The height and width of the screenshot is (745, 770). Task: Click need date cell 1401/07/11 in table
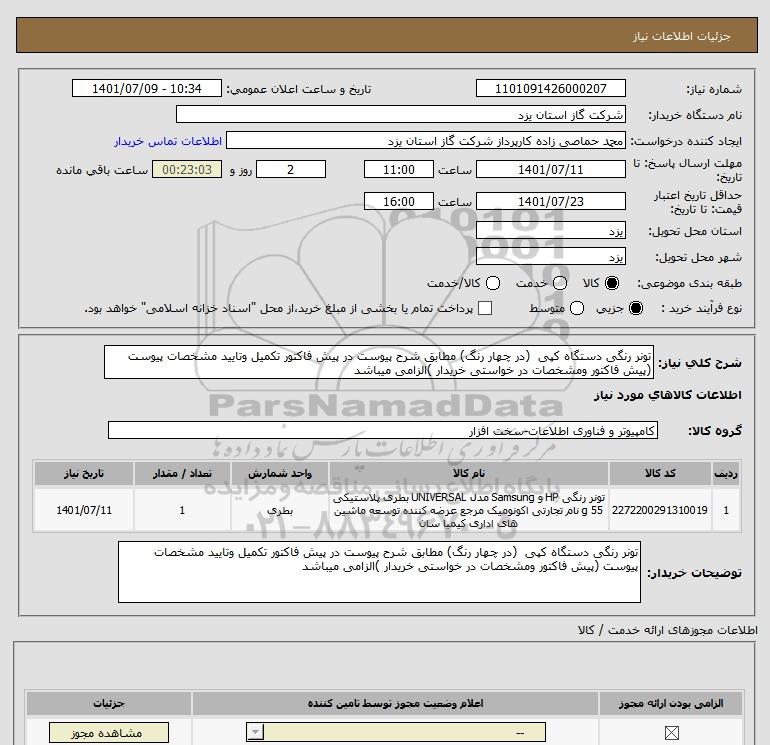(x=84, y=510)
